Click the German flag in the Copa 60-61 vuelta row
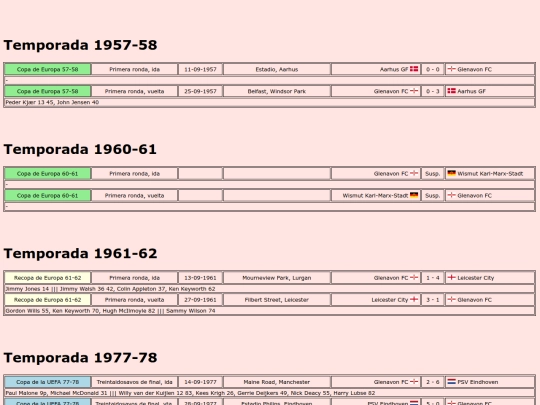The image size is (540, 405). 414,195
